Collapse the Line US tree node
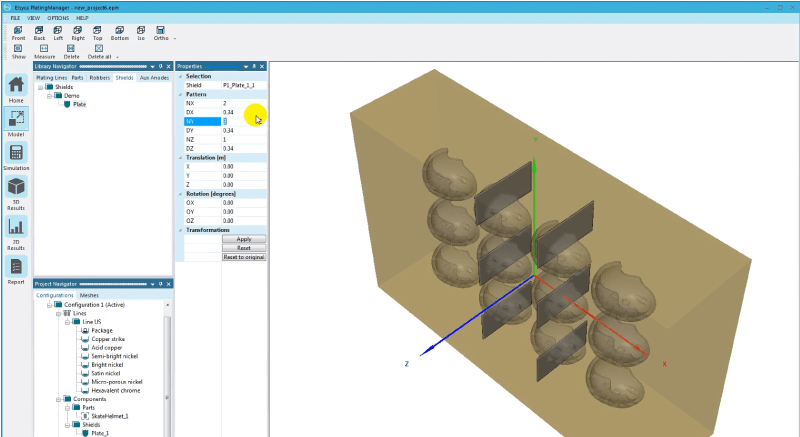Viewport: 800px width, 437px height. [67, 321]
